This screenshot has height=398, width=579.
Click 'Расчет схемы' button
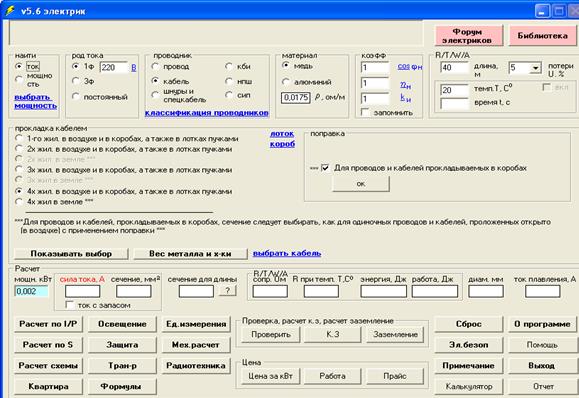pyautogui.click(x=48, y=366)
